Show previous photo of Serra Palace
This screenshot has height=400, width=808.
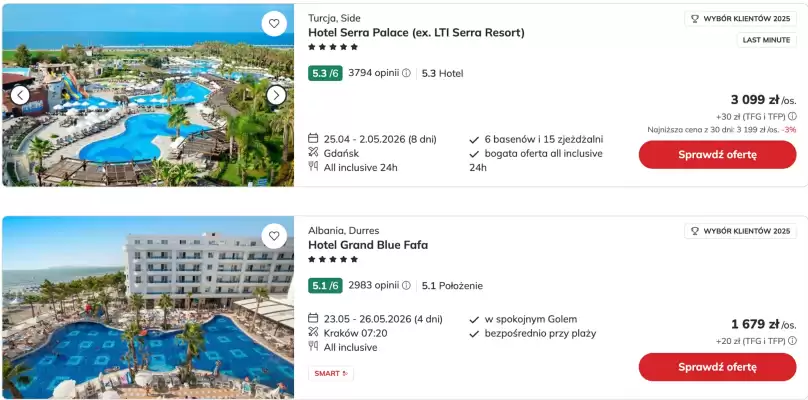pos(20,95)
